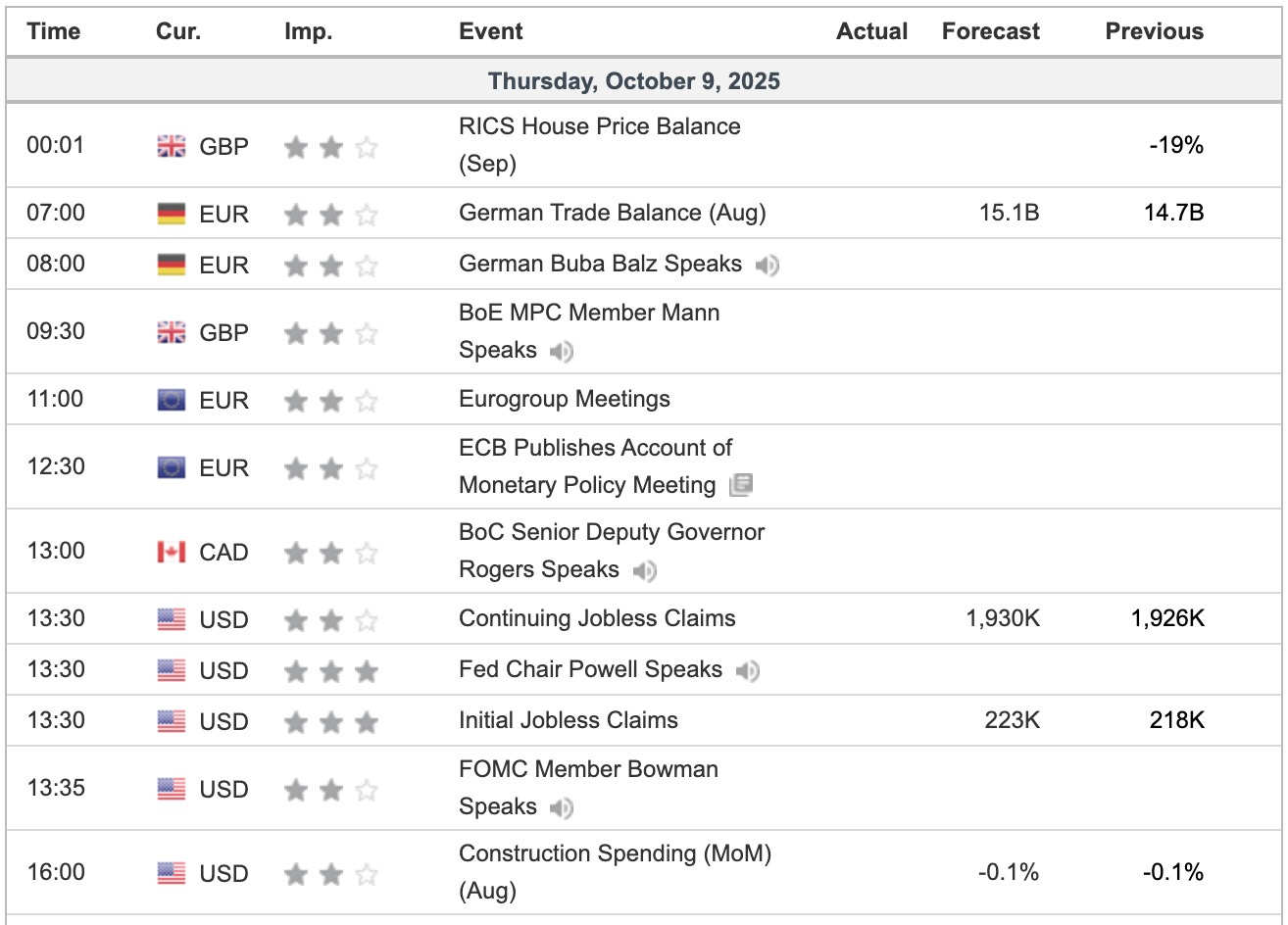Open the Initial Jobless Claims event
This screenshot has width=1288, height=925.
coord(569,720)
